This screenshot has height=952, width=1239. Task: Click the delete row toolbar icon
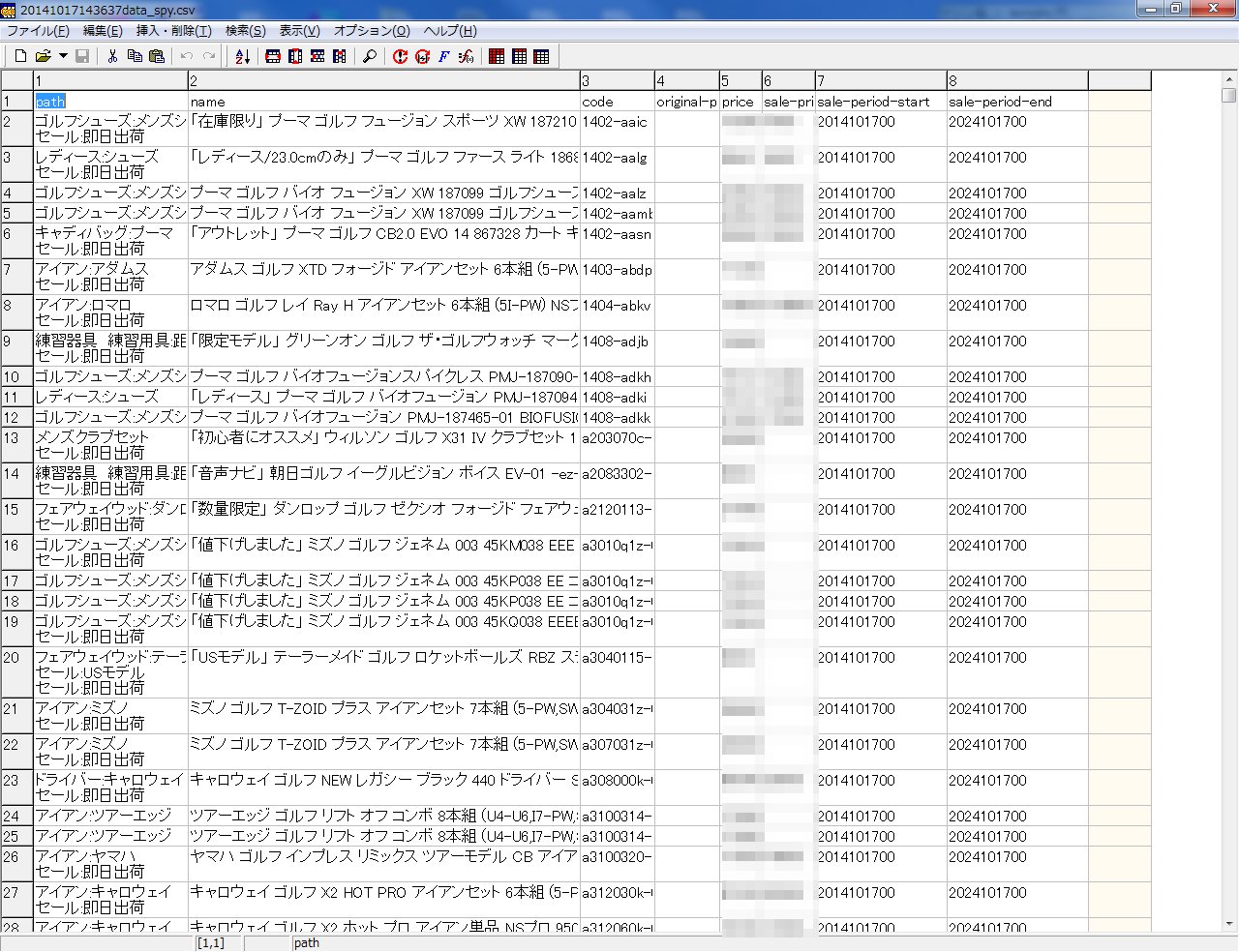click(317, 57)
